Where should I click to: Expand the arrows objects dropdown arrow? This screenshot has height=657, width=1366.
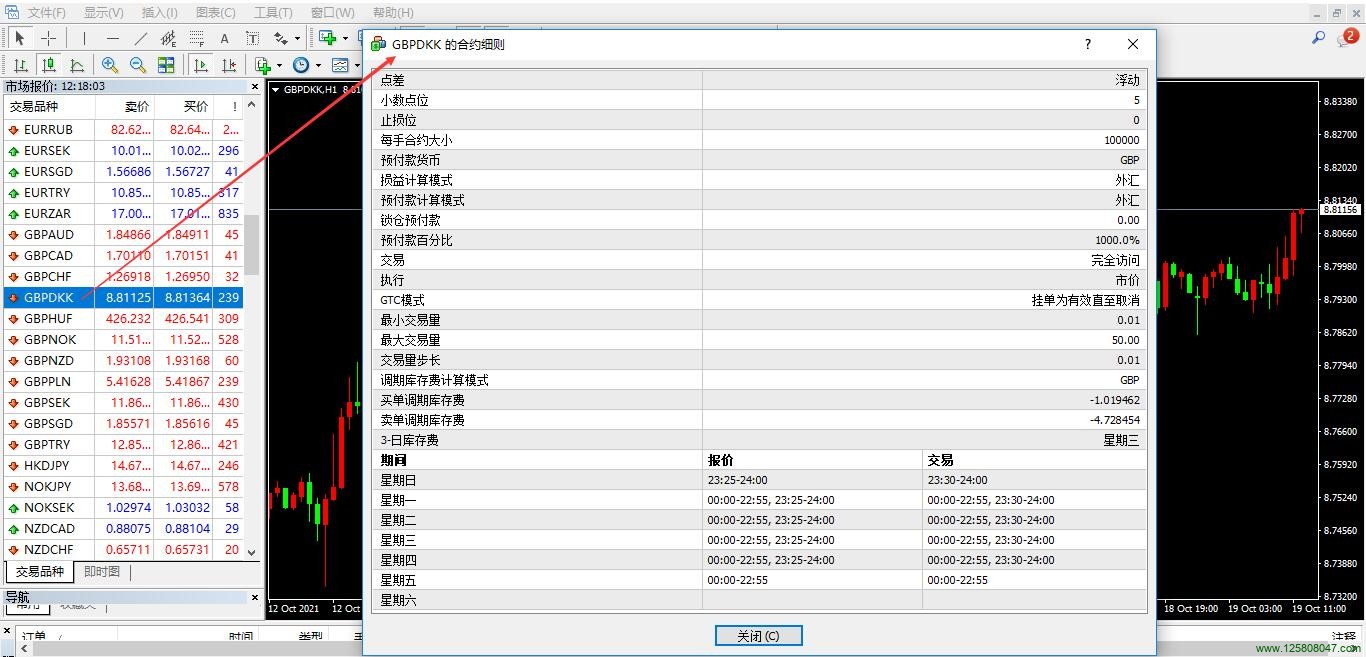(x=297, y=38)
